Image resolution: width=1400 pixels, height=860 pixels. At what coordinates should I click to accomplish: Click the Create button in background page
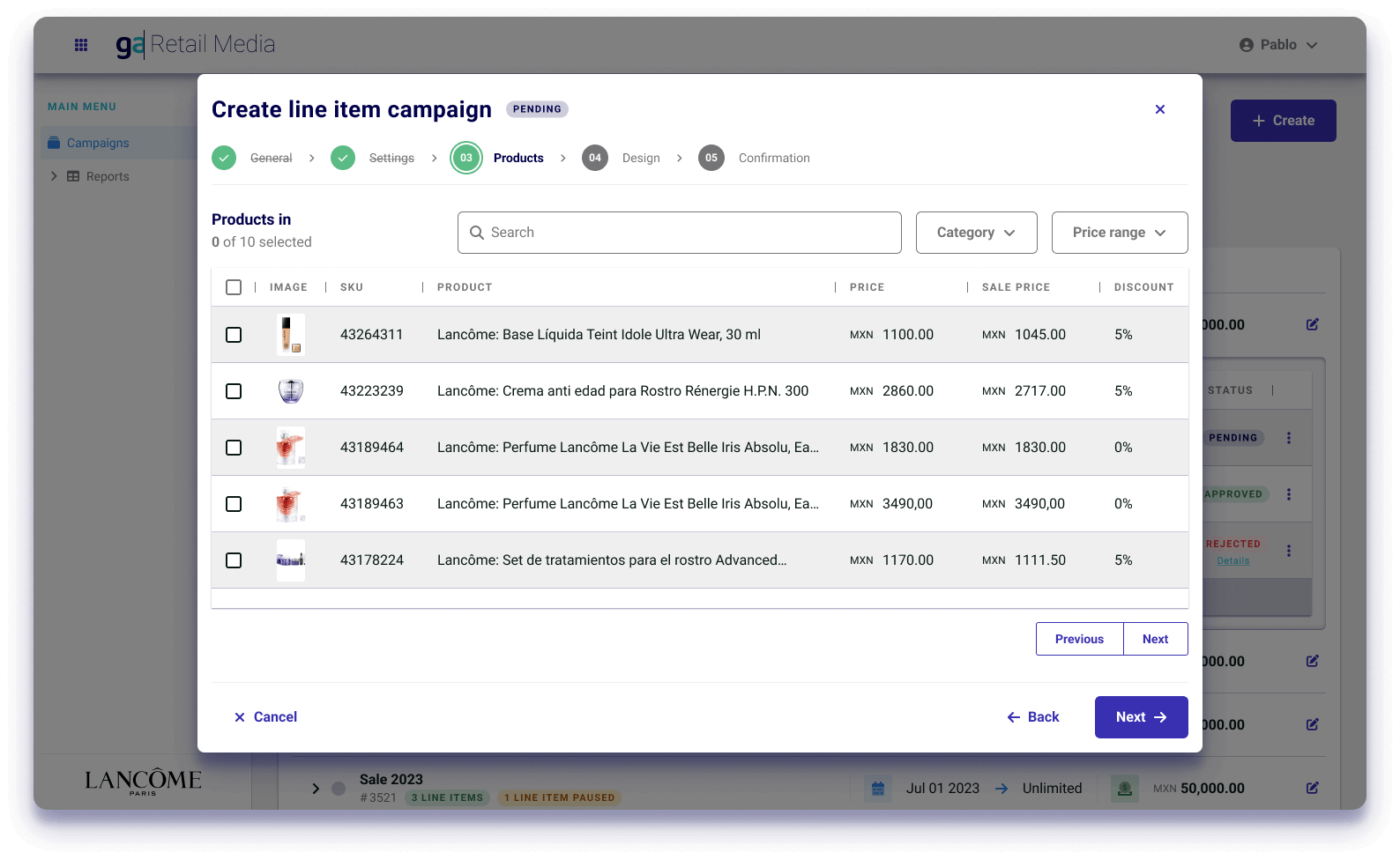coord(1284,121)
